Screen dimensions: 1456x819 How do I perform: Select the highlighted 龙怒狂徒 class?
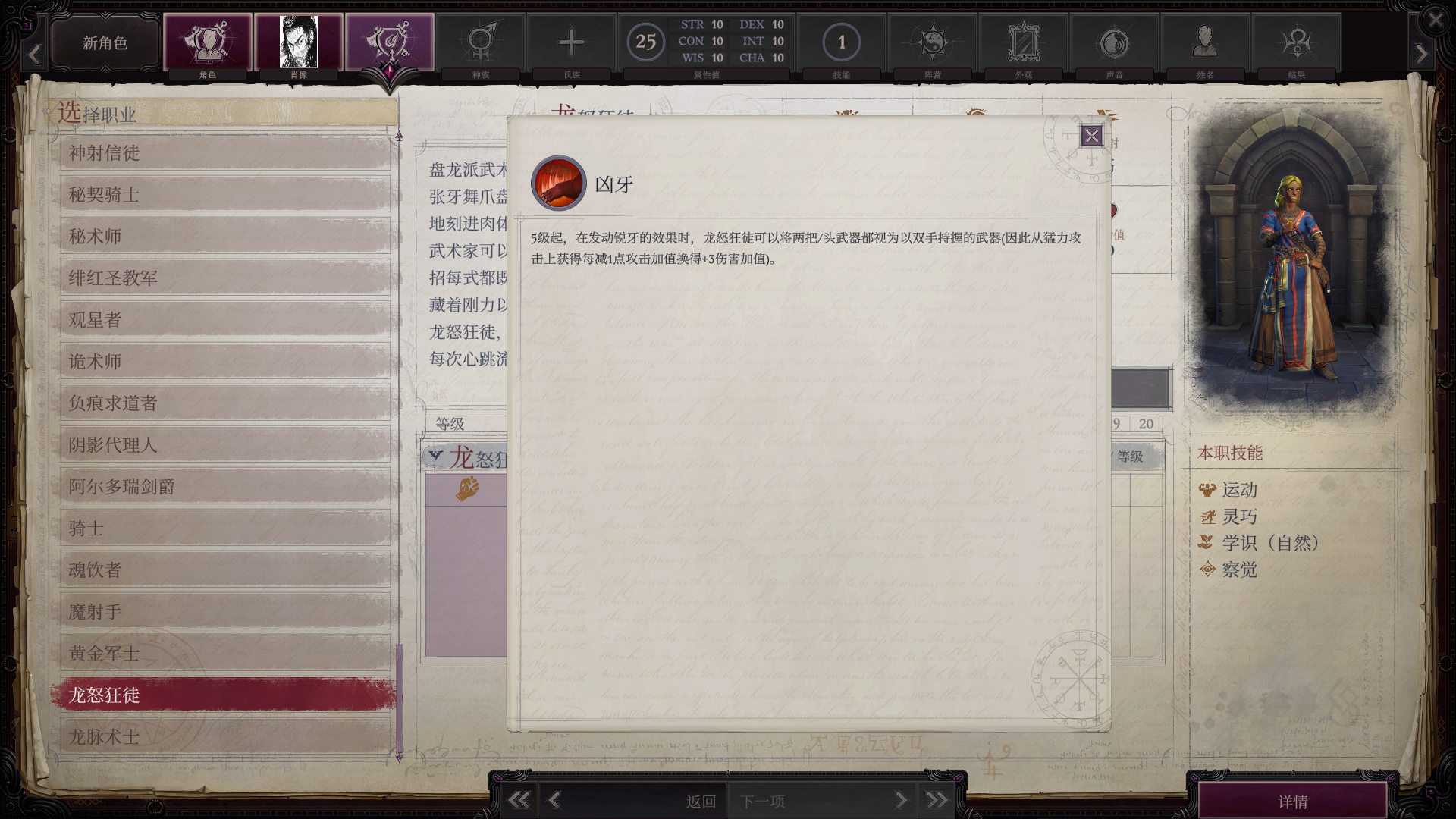pos(224,695)
